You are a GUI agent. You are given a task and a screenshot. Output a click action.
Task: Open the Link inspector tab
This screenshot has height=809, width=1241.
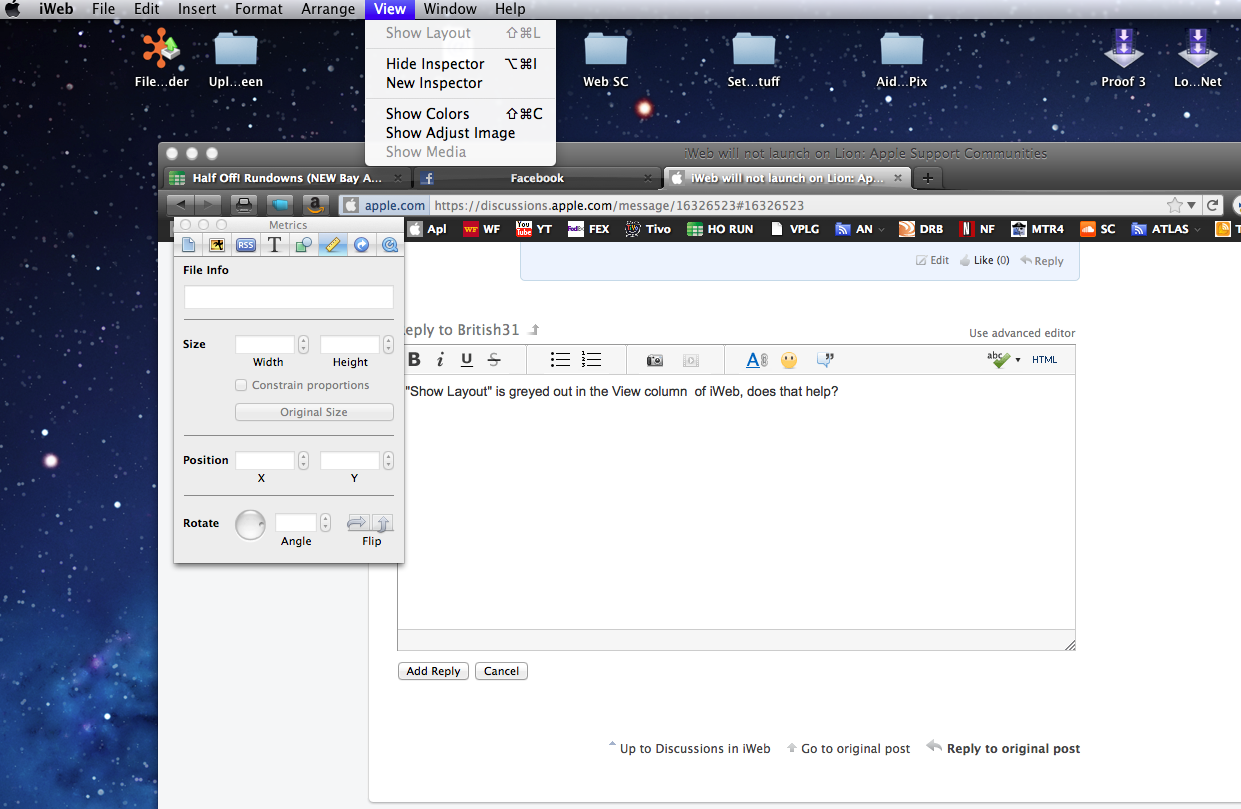click(x=361, y=244)
